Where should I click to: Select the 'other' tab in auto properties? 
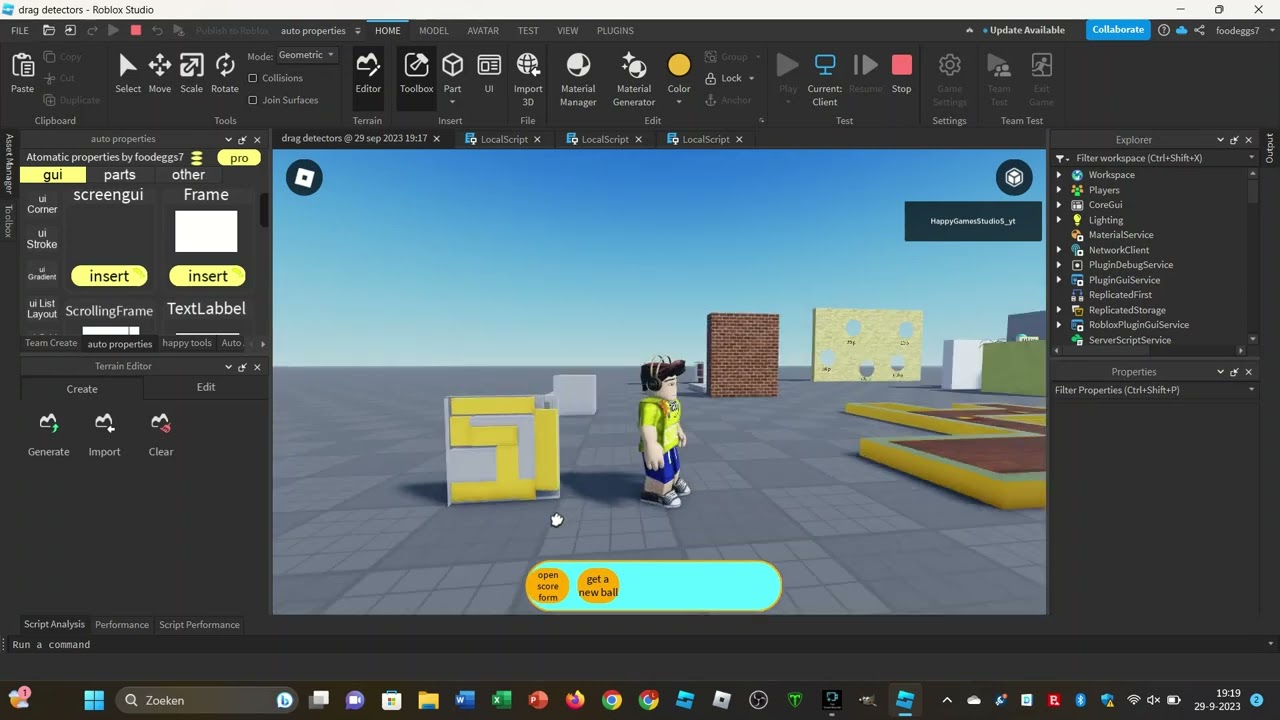tap(188, 175)
